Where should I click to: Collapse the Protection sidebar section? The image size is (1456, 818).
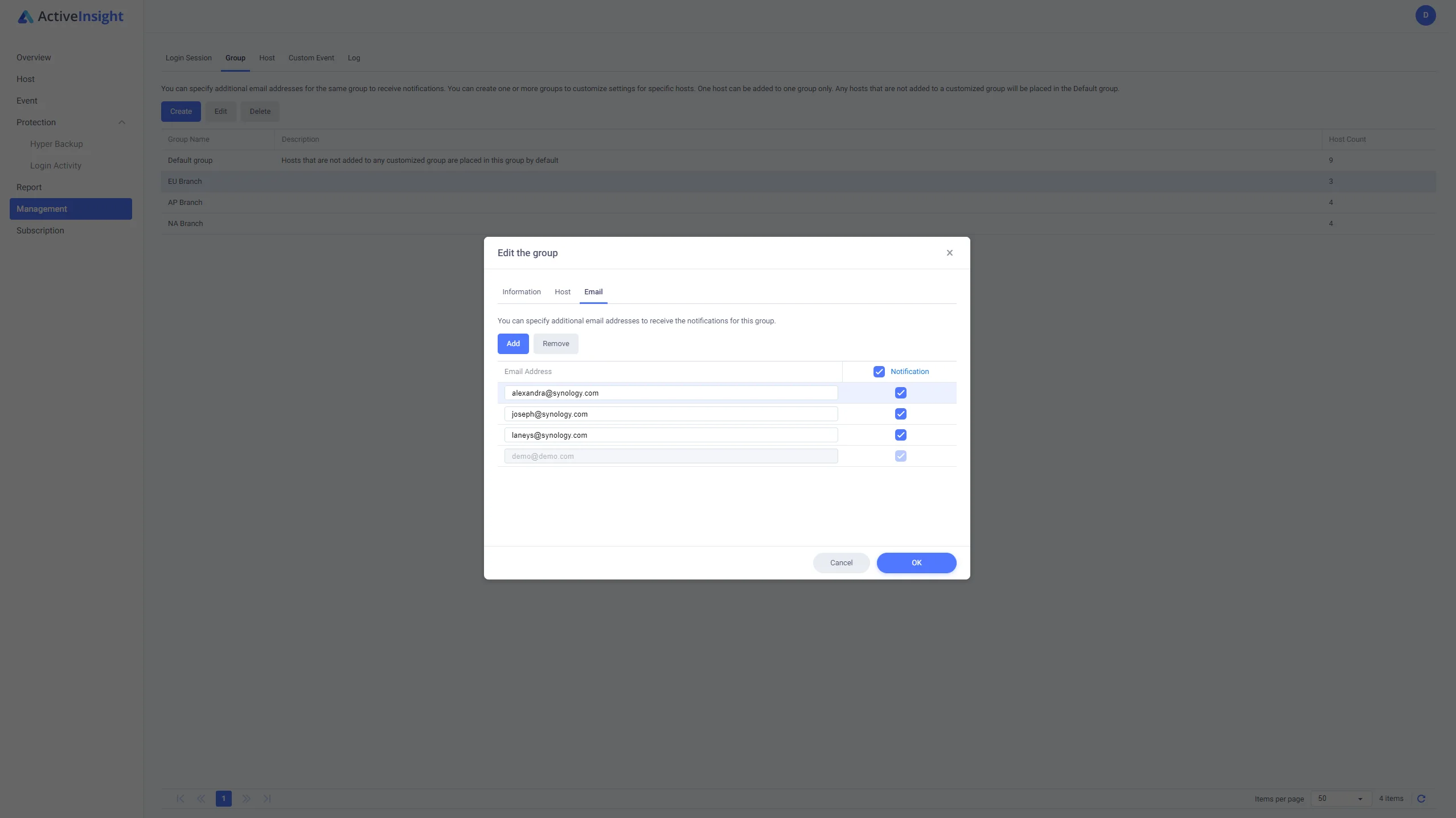tap(121, 122)
